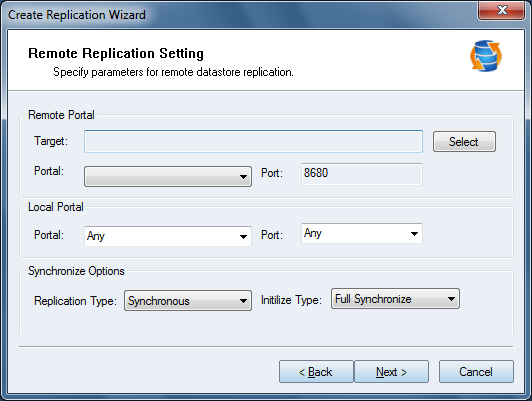The image size is (532, 401).
Task: Click the Target input field
Action: 253,141
